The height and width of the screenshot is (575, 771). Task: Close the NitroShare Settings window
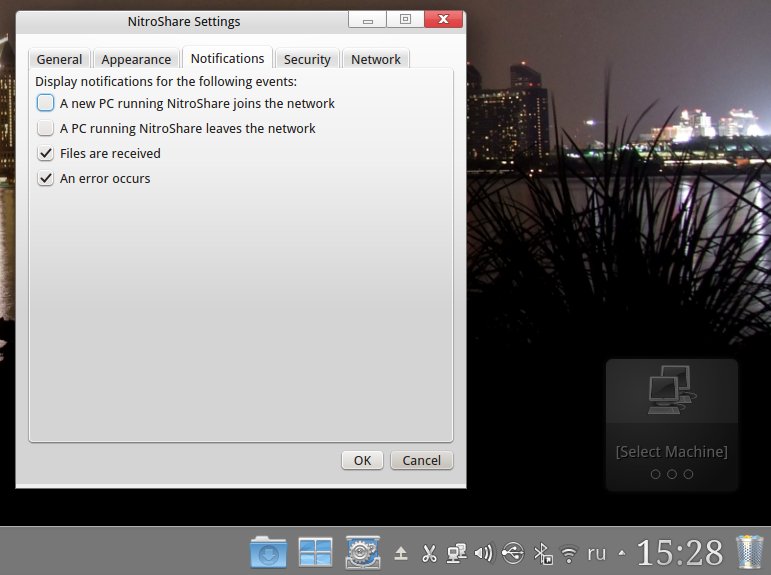pos(444,19)
